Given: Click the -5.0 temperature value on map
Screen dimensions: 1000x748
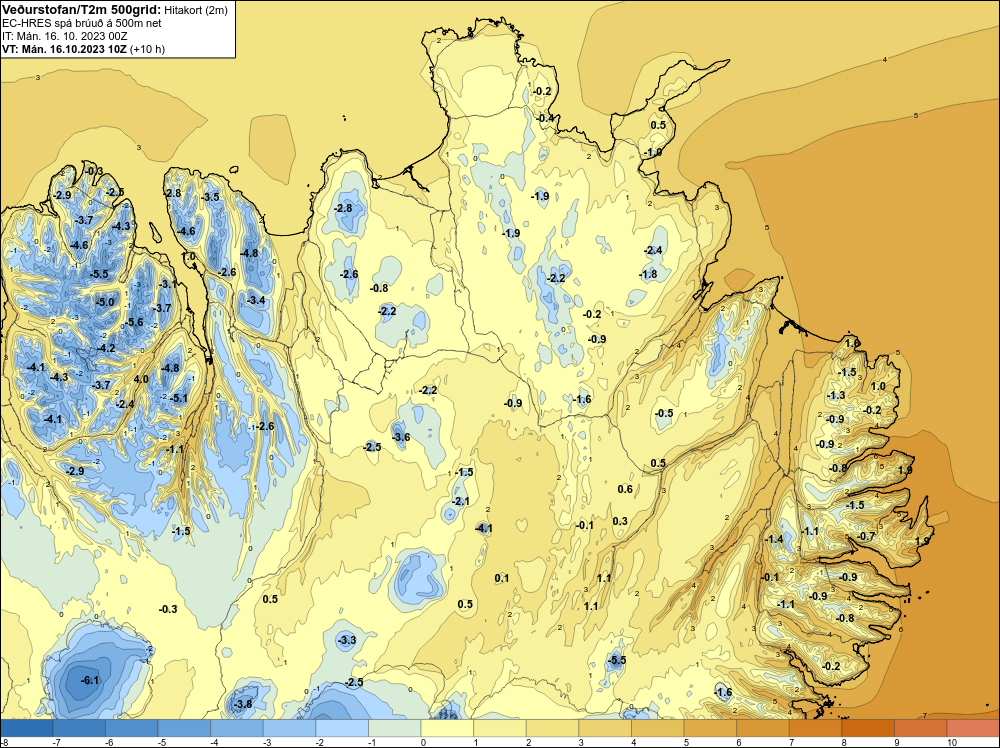Looking at the screenshot, I should pyautogui.click(x=105, y=302).
